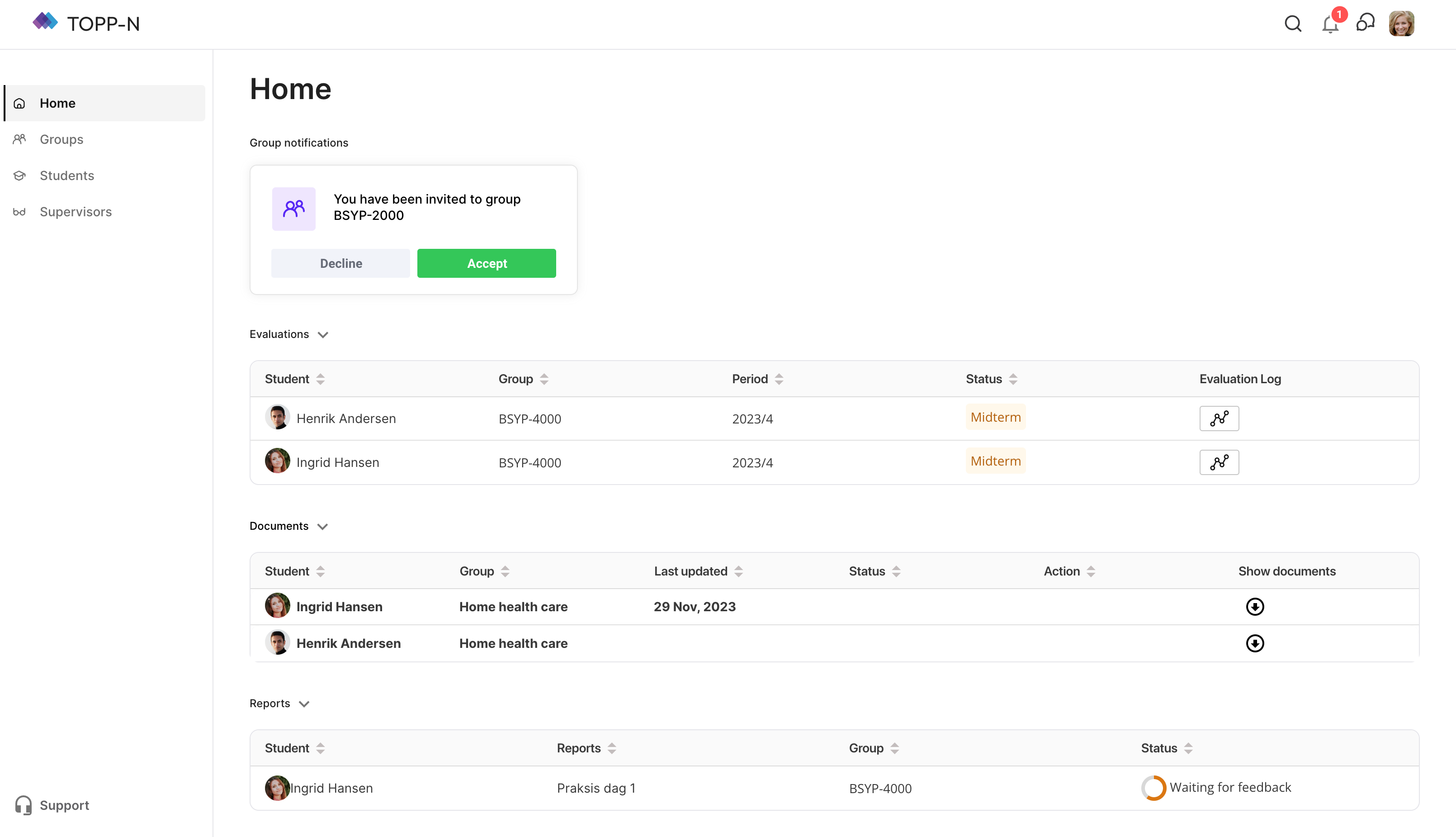Viewport: 1456px width, 837px height.
Task: Sort evaluations by Period column
Action: 779,380
